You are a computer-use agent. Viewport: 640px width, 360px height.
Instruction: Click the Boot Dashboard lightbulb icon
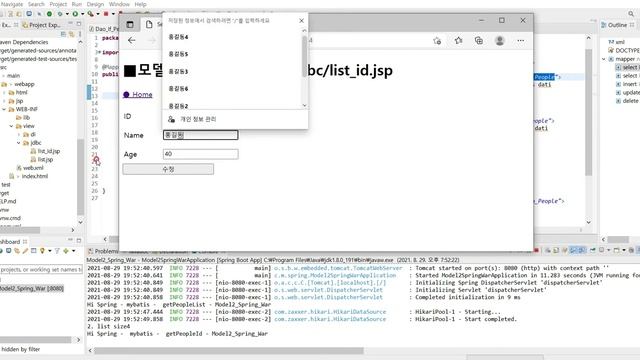(x=42, y=251)
